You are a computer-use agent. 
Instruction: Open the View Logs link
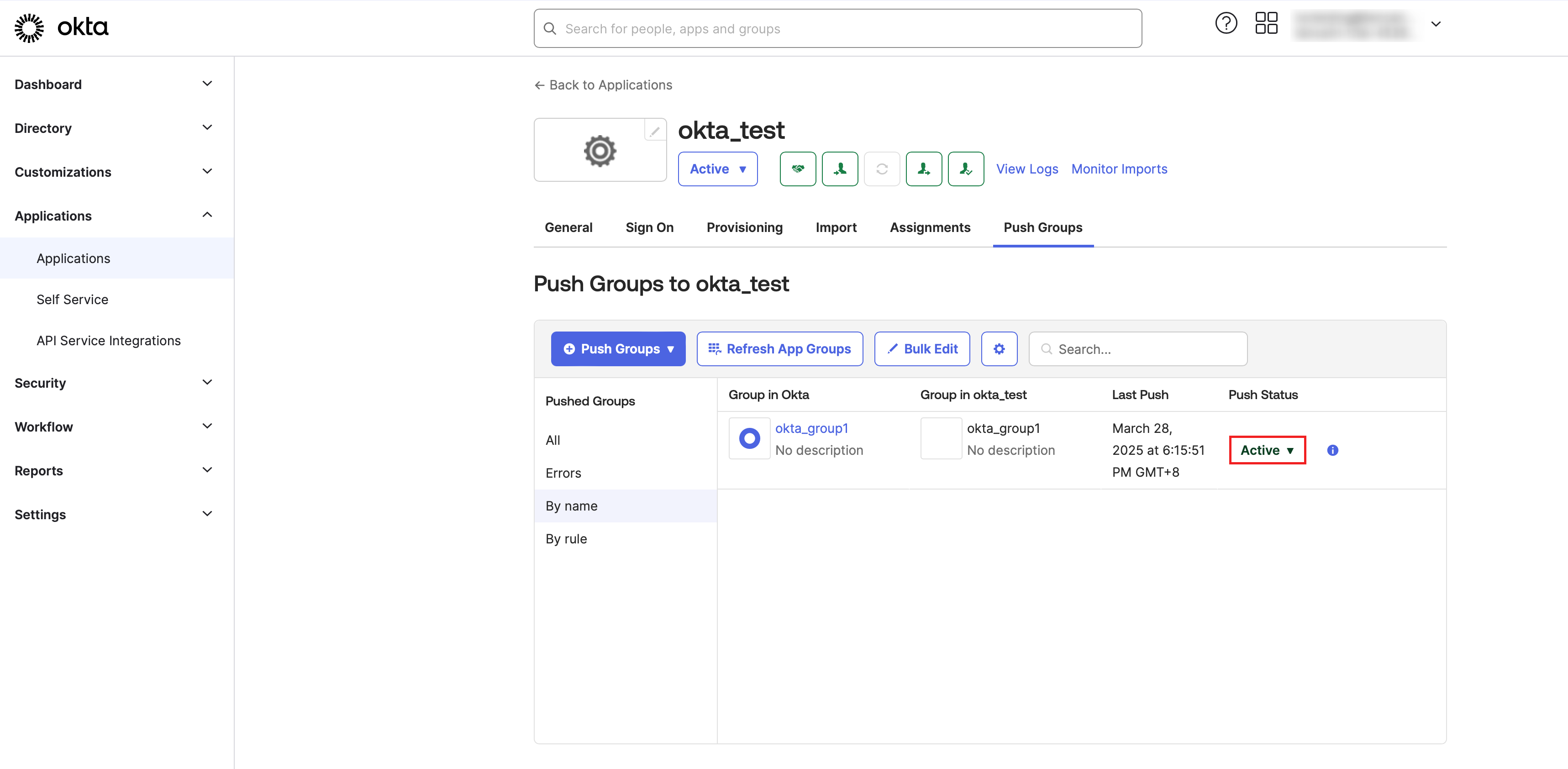[x=1026, y=169]
